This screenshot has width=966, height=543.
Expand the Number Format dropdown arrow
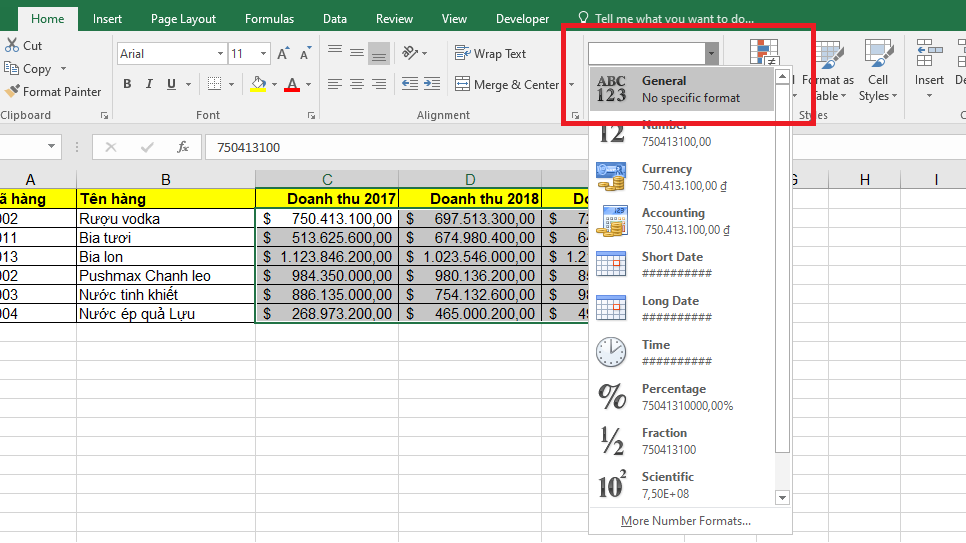(711, 54)
